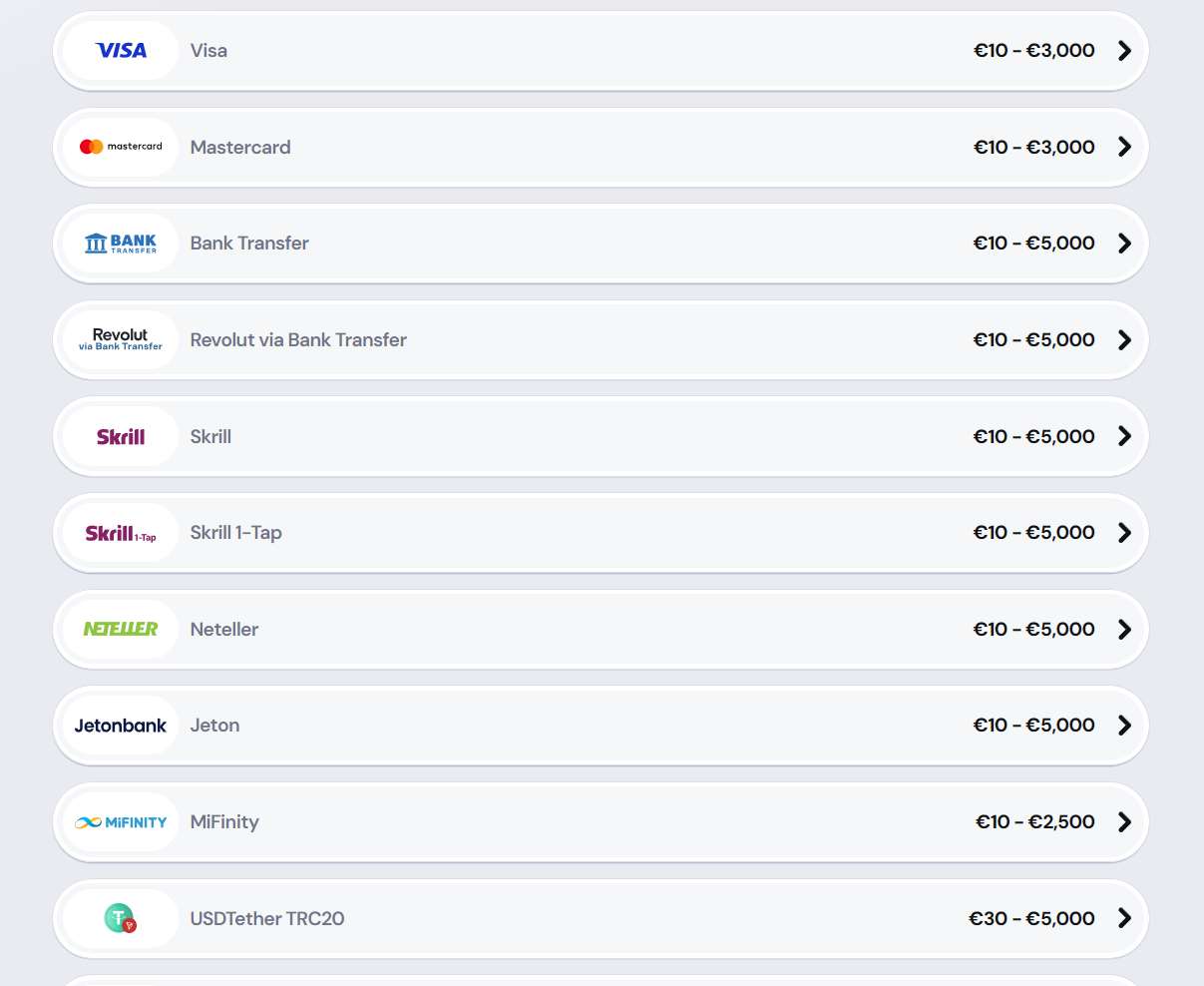Screen dimensions: 1204x986
Task: Expand the Visa row chevron arrow
Action: (1124, 51)
